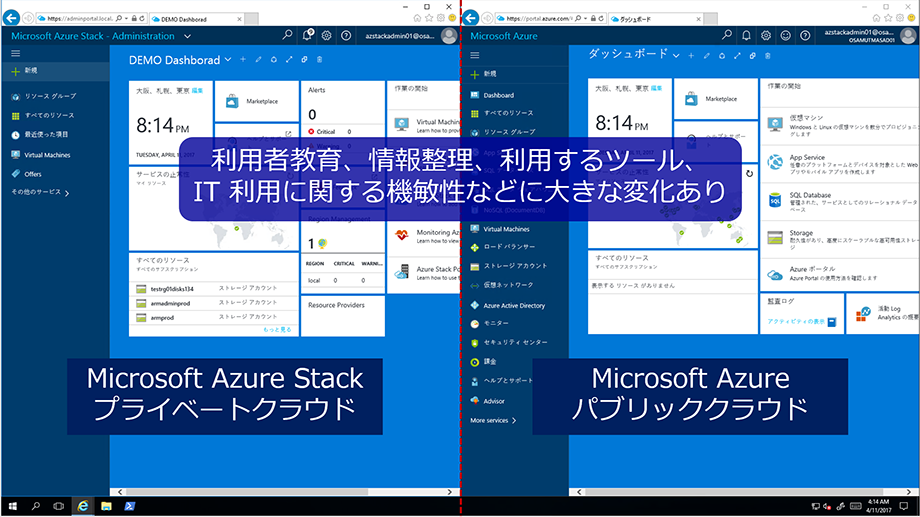Refresh the service health map tile in Azure
Screen dimensions: 920x517
[x=749, y=174]
